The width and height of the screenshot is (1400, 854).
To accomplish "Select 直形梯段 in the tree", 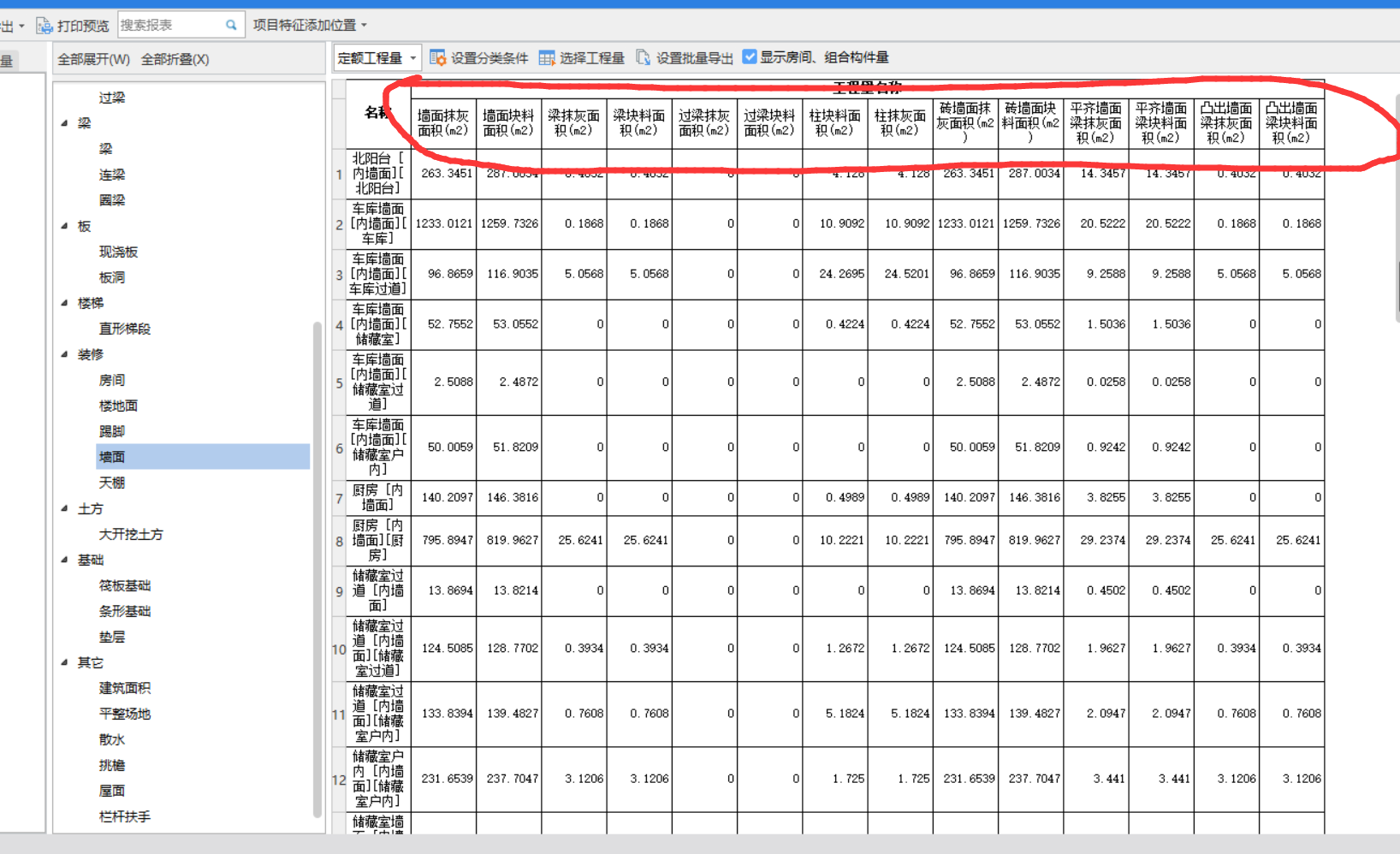I will point(125,329).
